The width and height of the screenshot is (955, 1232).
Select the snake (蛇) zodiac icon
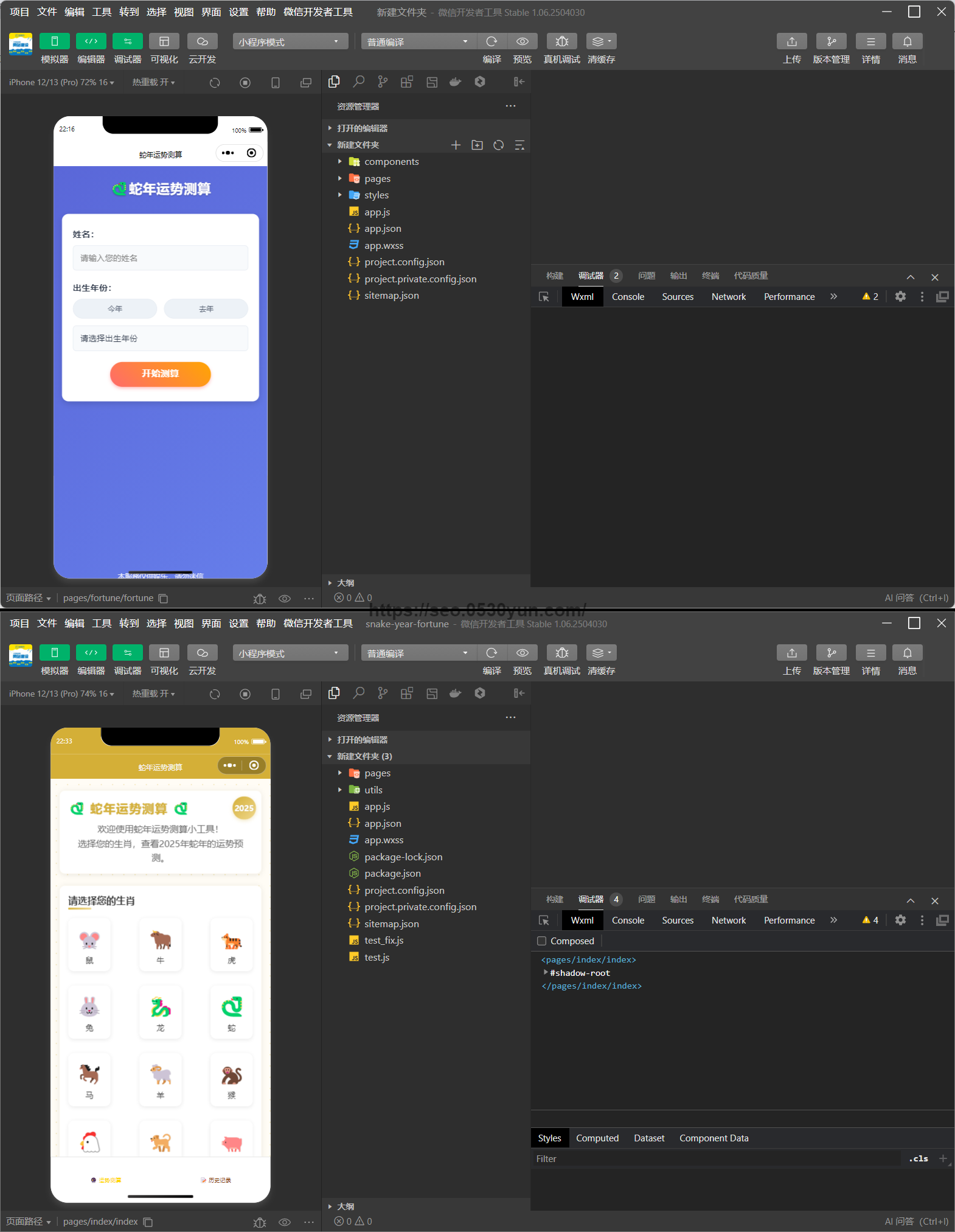click(x=231, y=1012)
